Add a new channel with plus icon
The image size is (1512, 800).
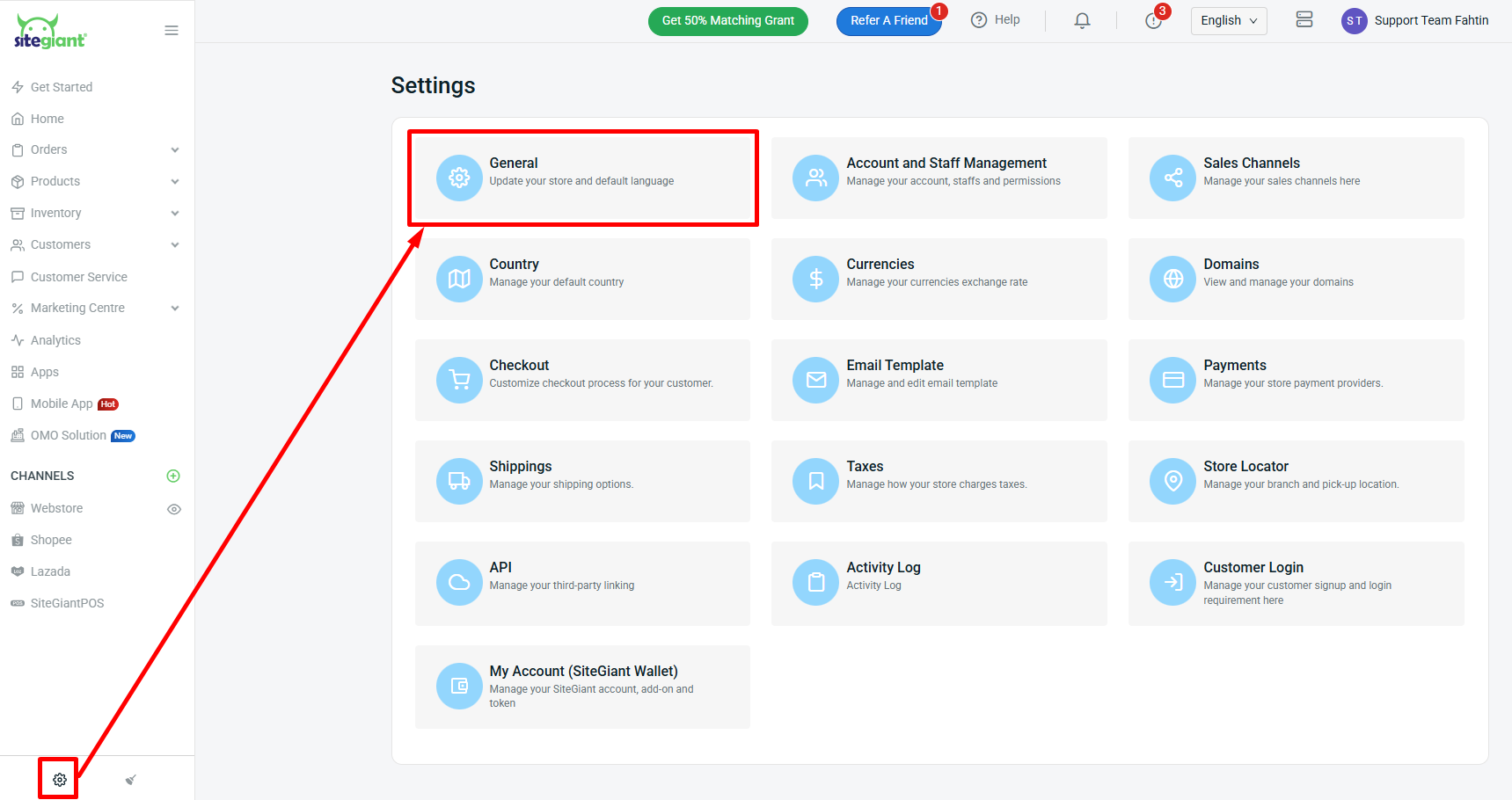click(173, 476)
